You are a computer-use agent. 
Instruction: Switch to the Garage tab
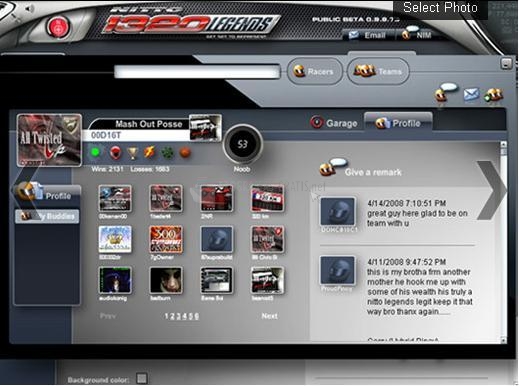[334, 123]
